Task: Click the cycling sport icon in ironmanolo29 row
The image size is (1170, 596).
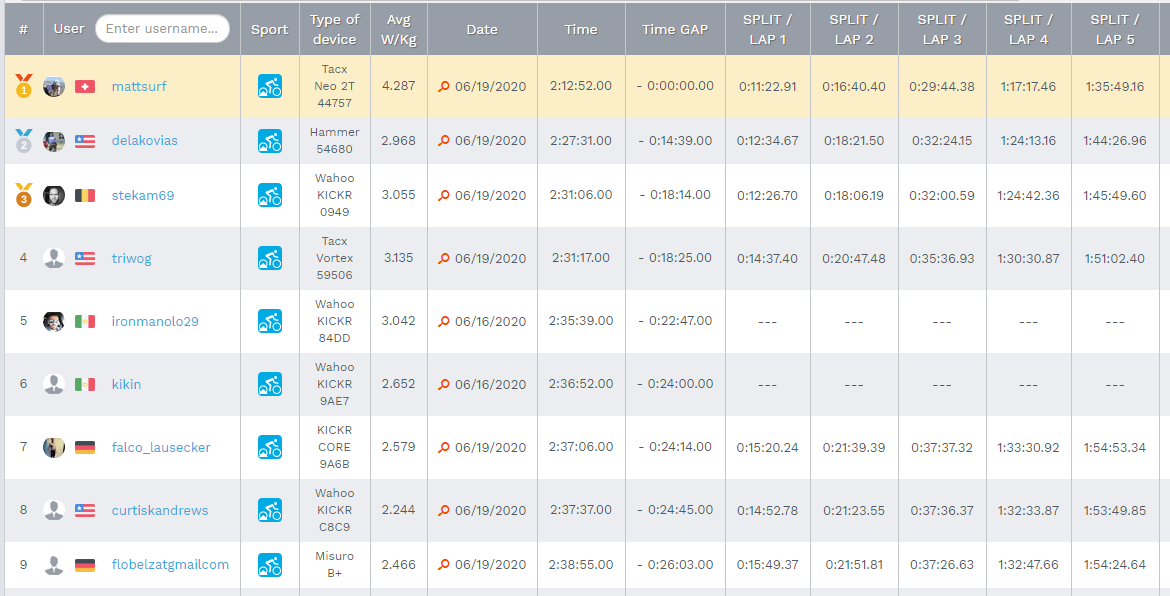Action: 269,321
